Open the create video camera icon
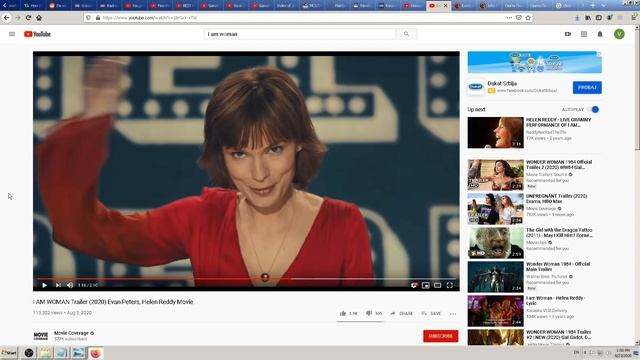This screenshot has width=640, height=360. tap(568, 34)
